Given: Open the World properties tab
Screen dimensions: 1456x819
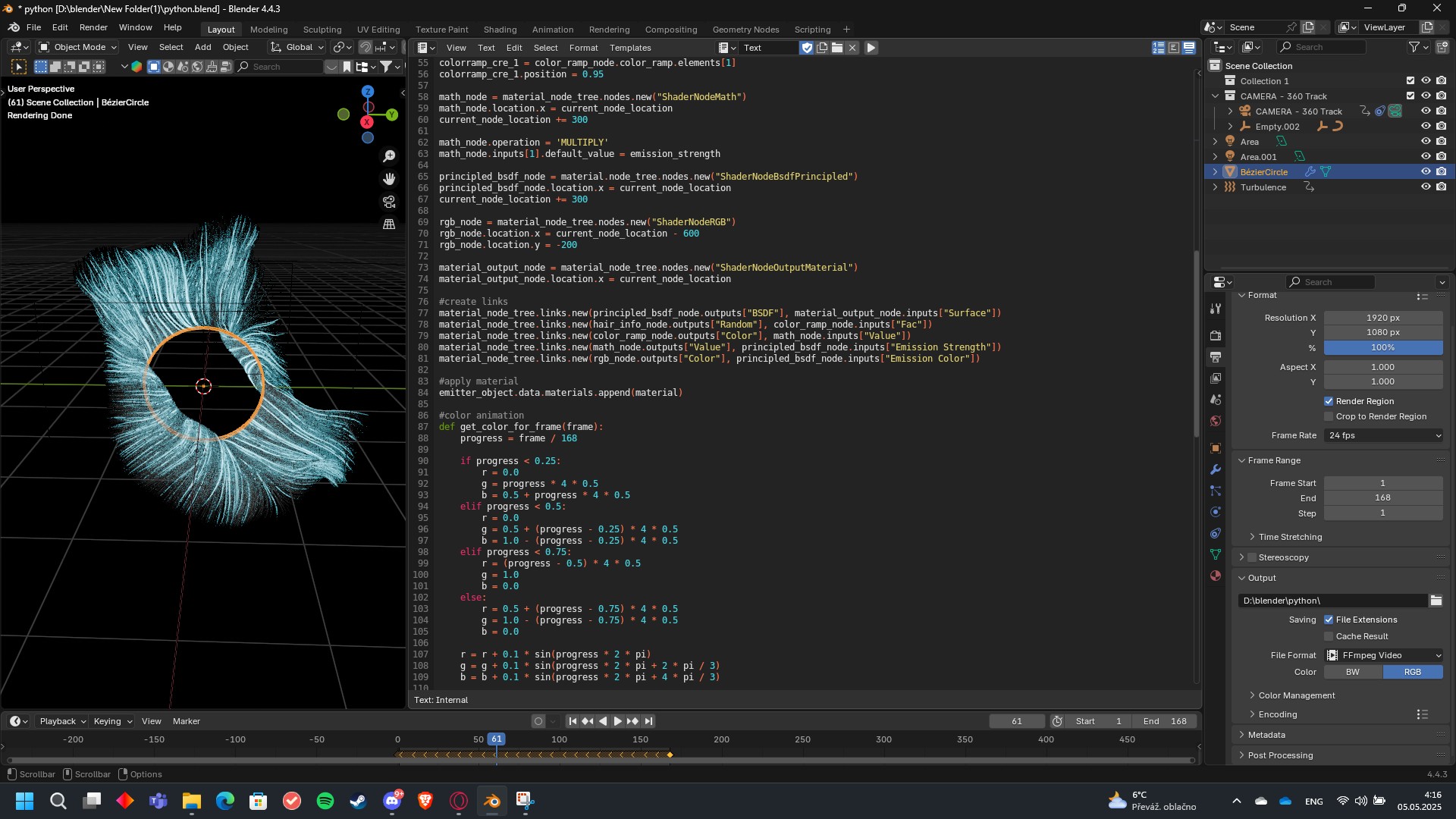Looking at the screenshot, I should pyautogui.click(x=1216, y=420).
